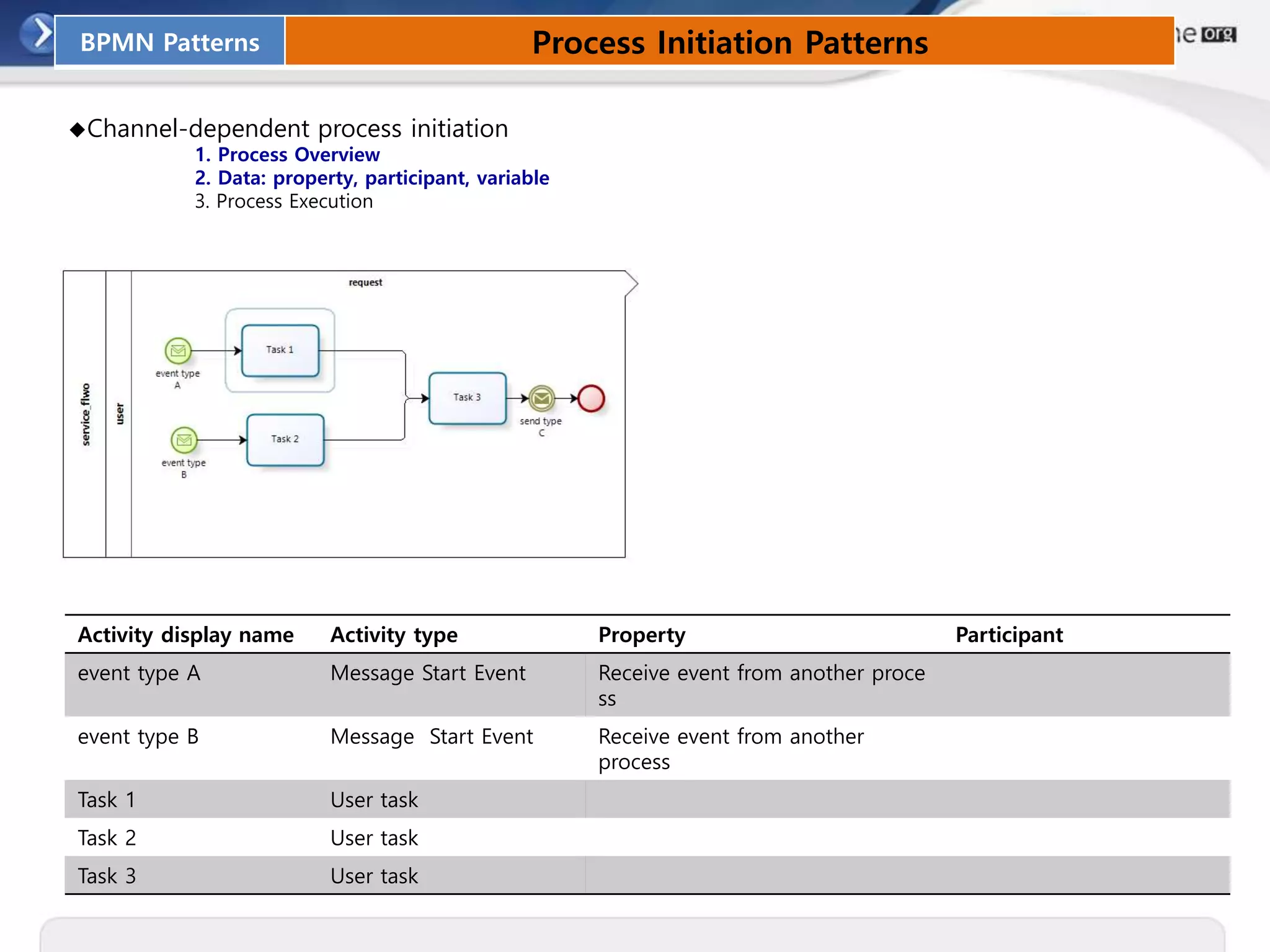
Task: Click the 'request' label atop the diagram
Action: pyautogui.click(x=365, y=283)
